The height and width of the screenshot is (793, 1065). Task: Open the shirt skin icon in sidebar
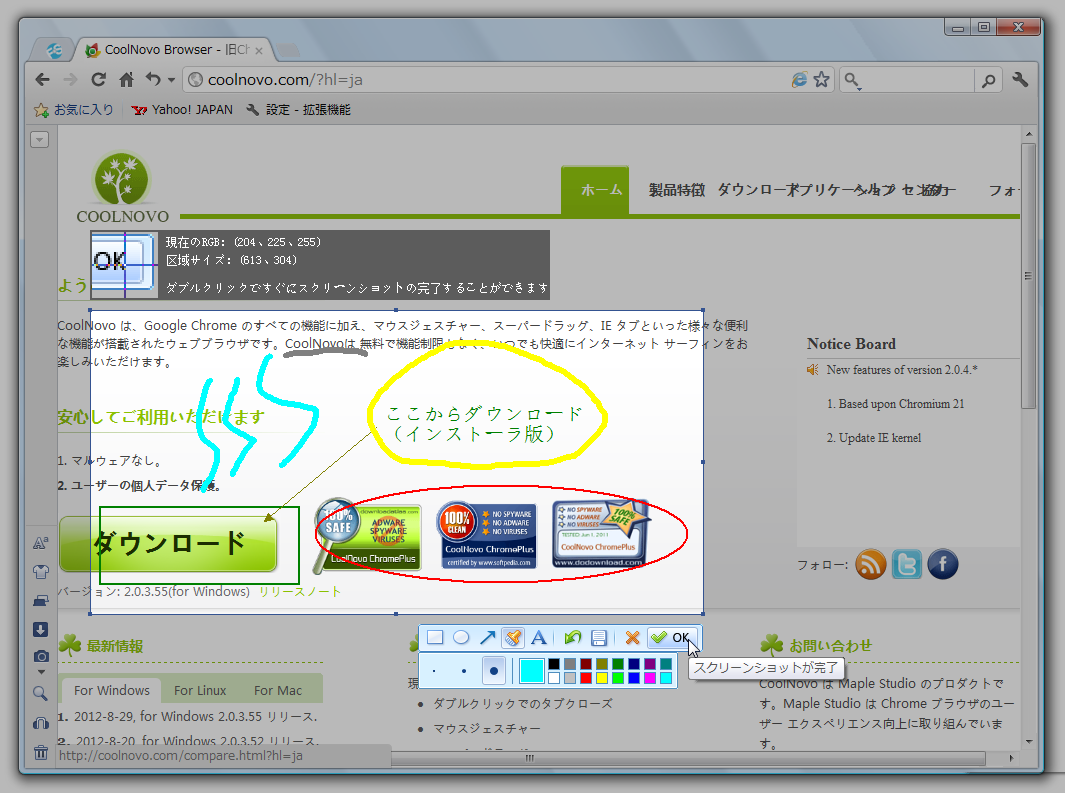[x=41, y=572]
